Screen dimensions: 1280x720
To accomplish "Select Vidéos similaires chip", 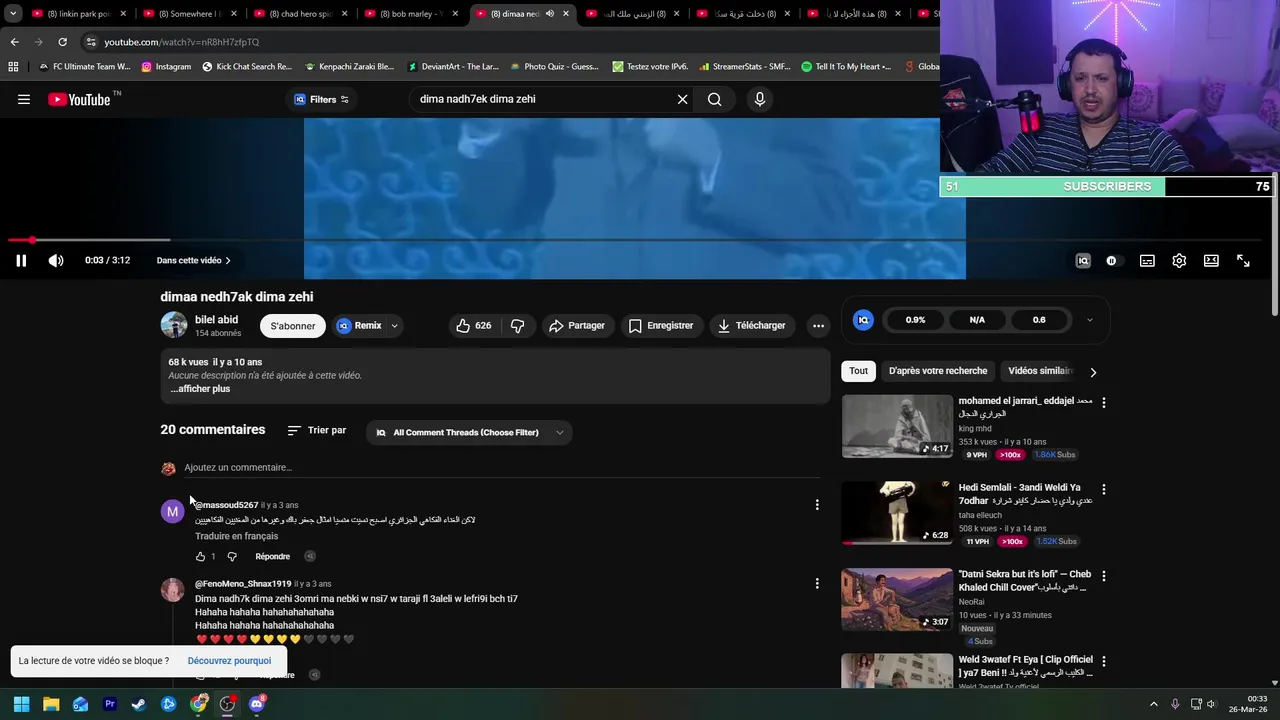I will pyautogui.click(x=1040, y=371).
